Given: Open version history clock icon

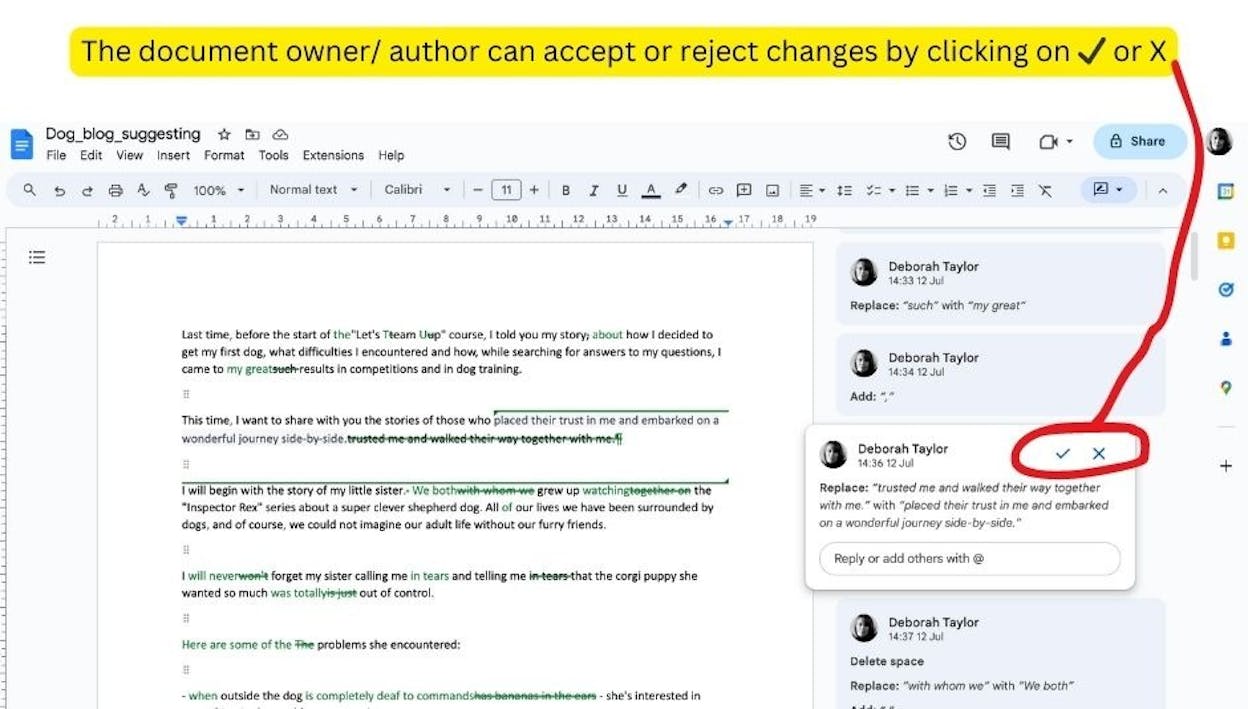Looking at the screenshot, I should [957, 142].
